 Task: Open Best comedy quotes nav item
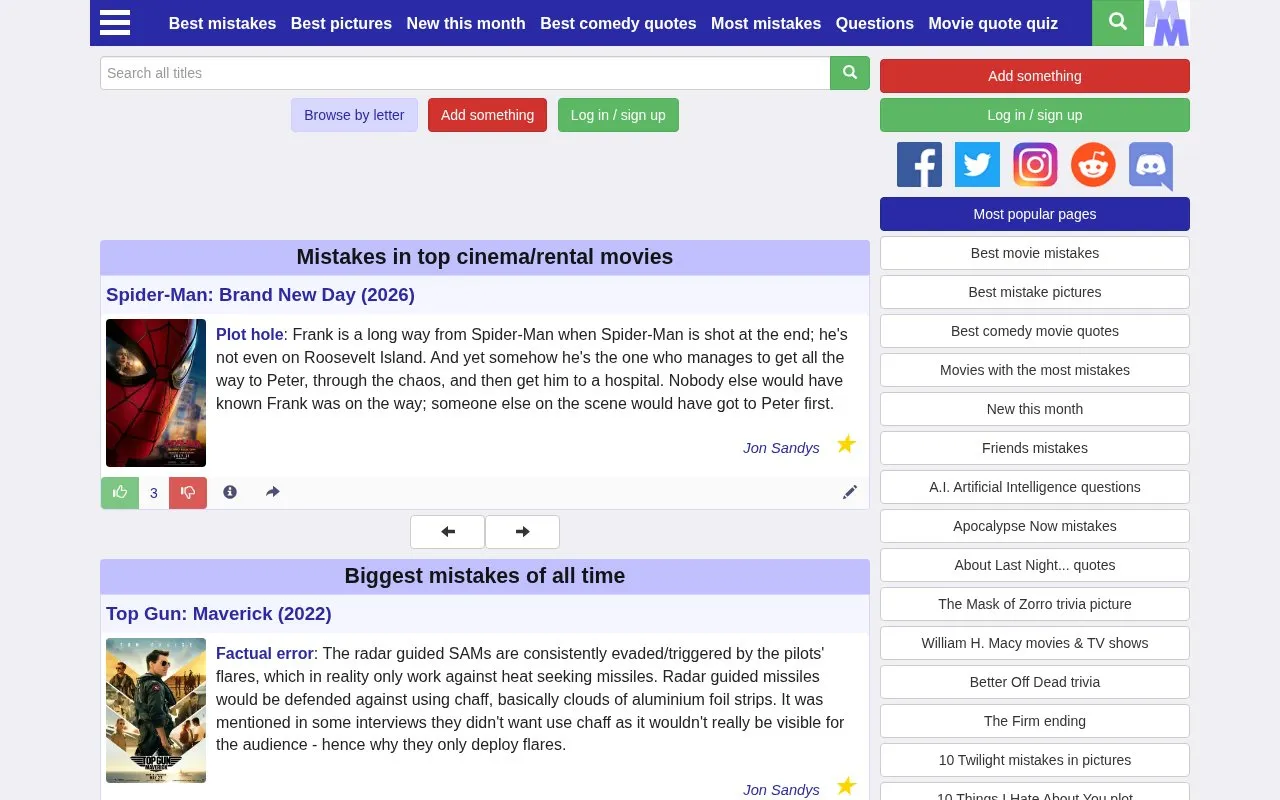point(618,23)
